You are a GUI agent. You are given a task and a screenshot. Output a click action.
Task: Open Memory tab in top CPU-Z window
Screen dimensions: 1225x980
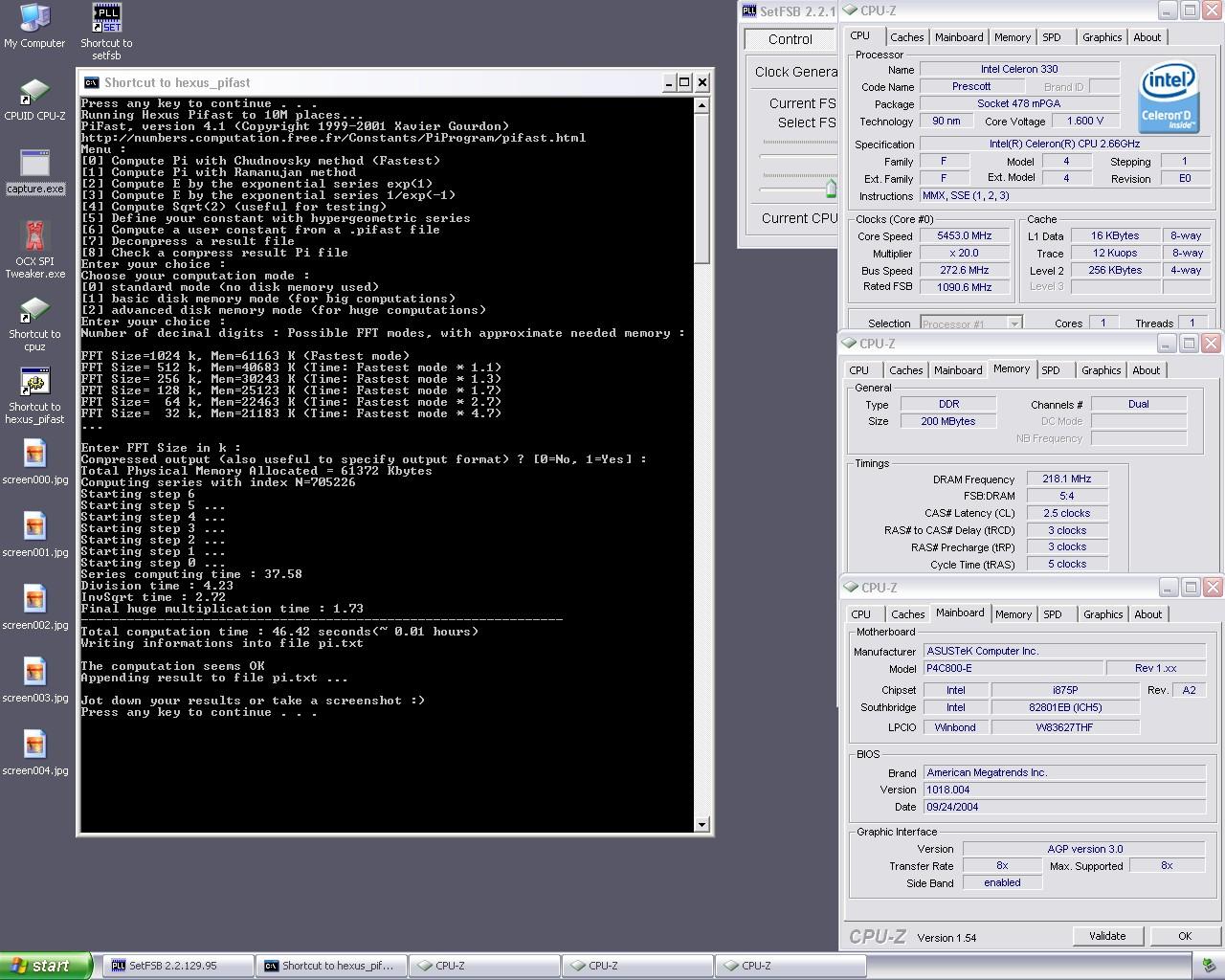click(1013, 37)
